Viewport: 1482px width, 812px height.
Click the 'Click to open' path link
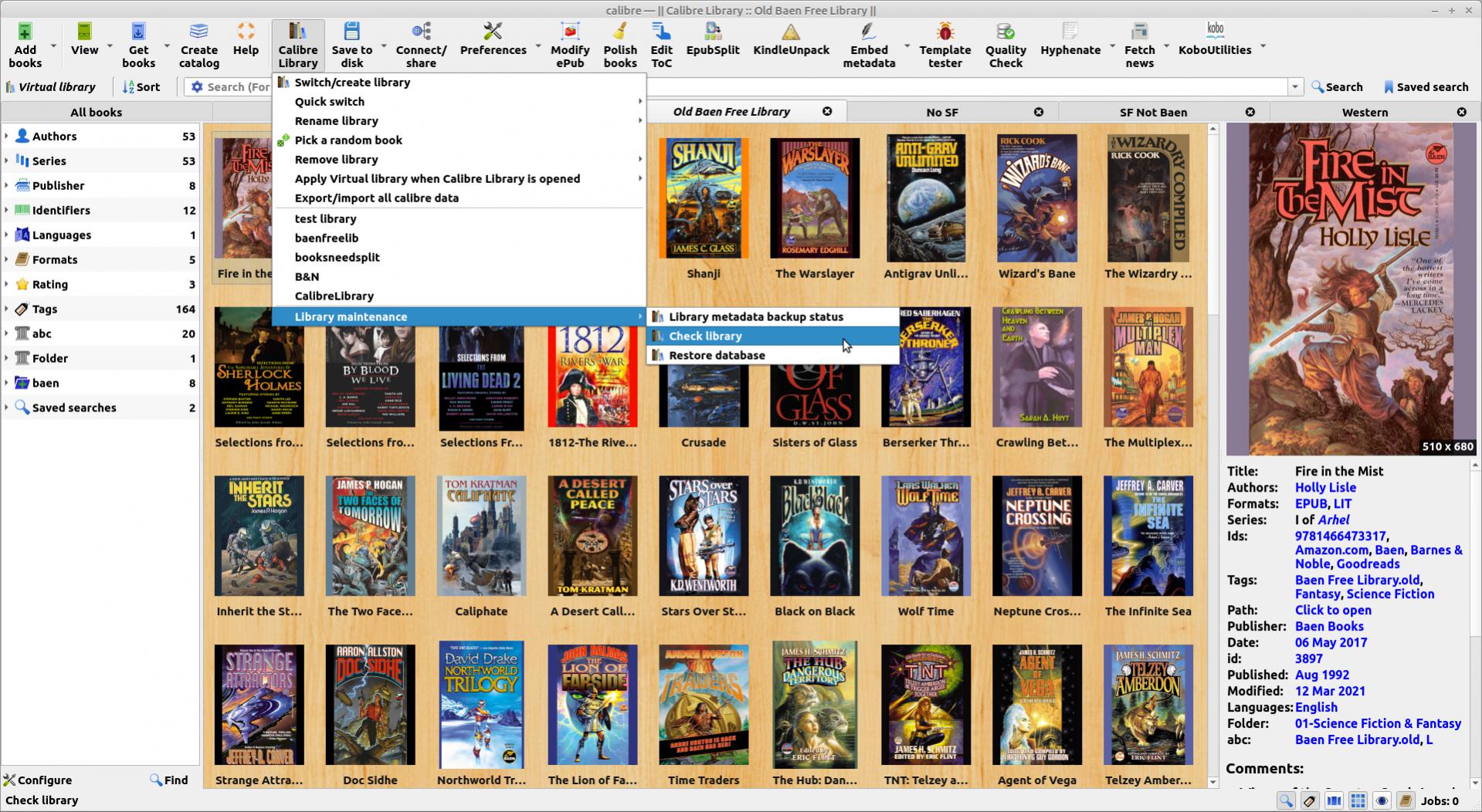click(1333, 611)
